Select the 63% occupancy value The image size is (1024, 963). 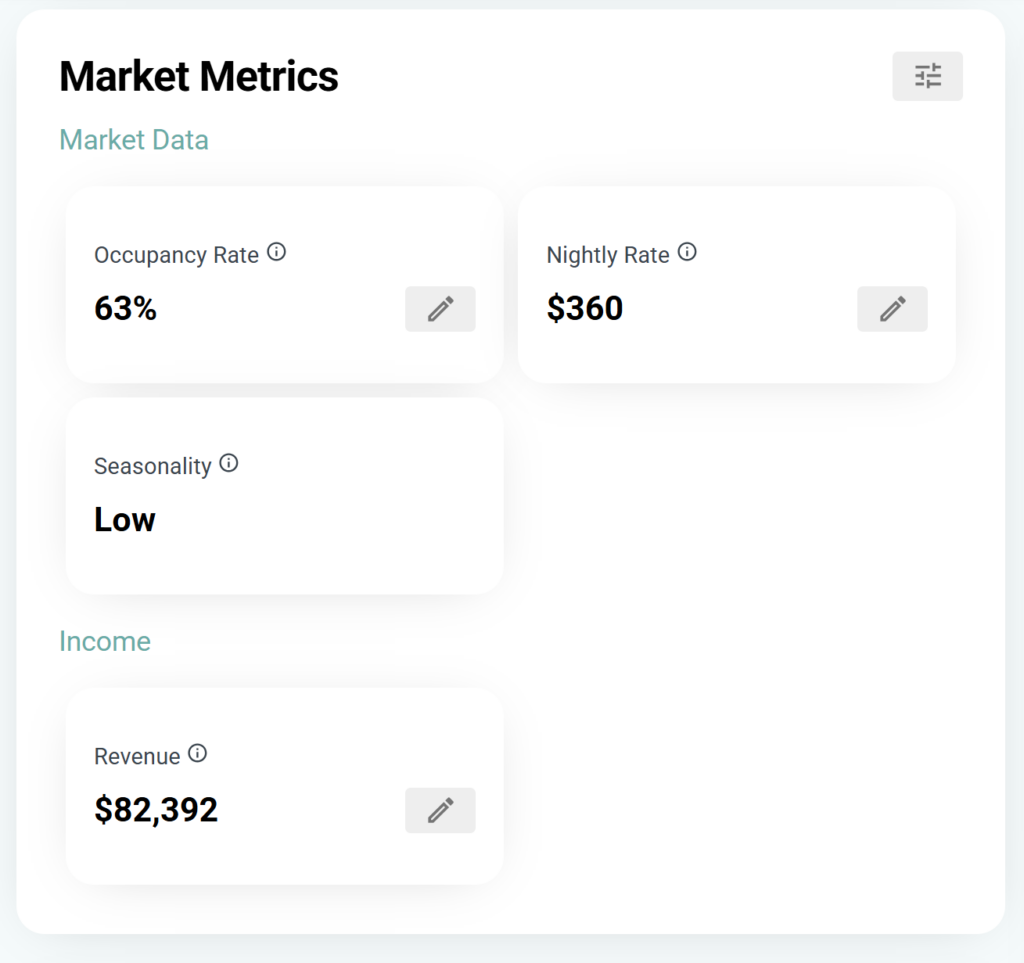pyautogui.click(x=125, y=309)
